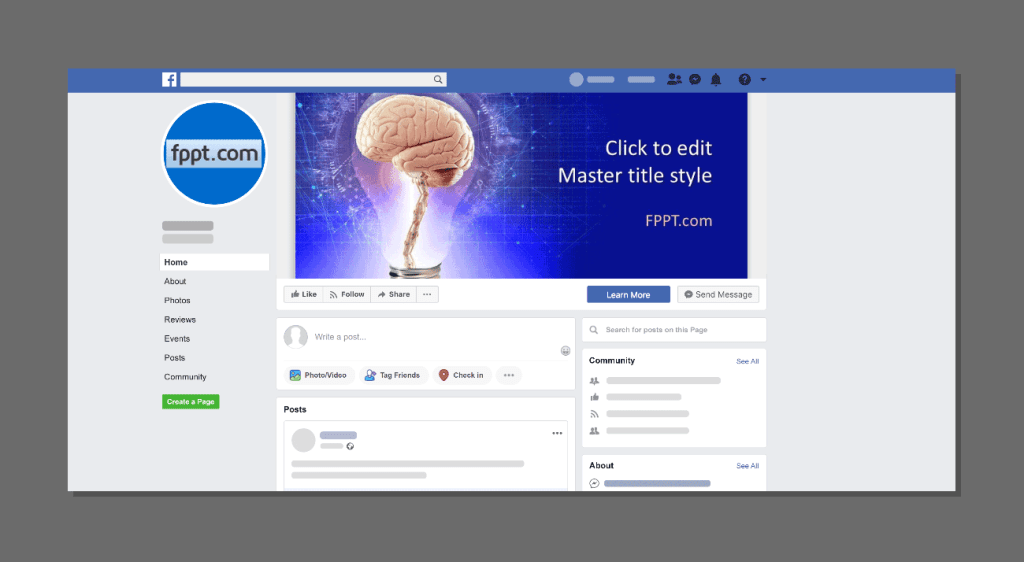Open the post options three-dot menu
The width and height of the screenshot is (1024, 562).
(x=557, y=433)
